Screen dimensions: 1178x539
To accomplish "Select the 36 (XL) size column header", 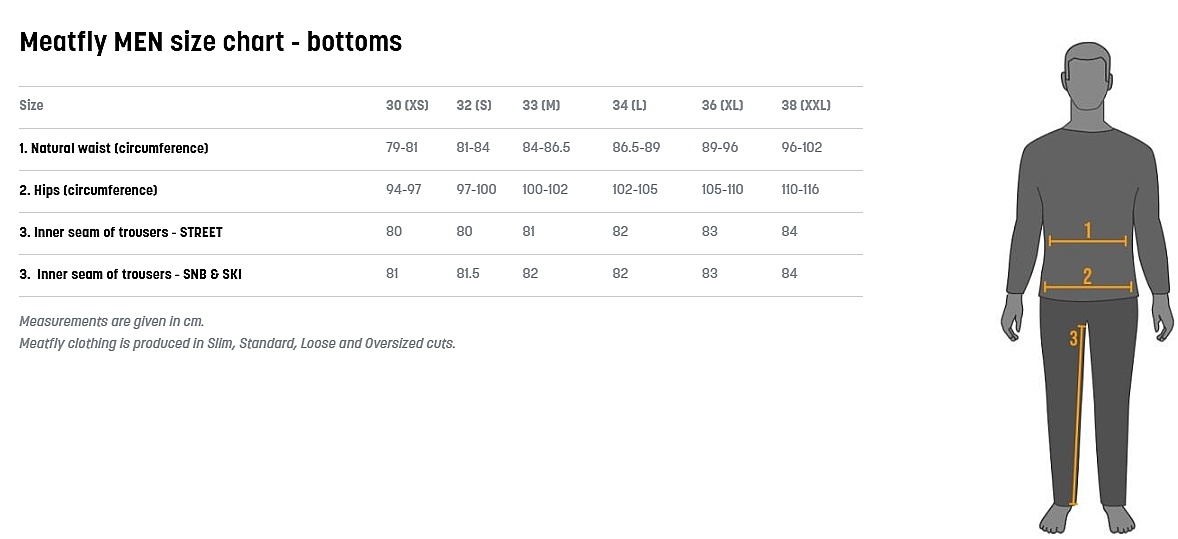I will 723,105.
